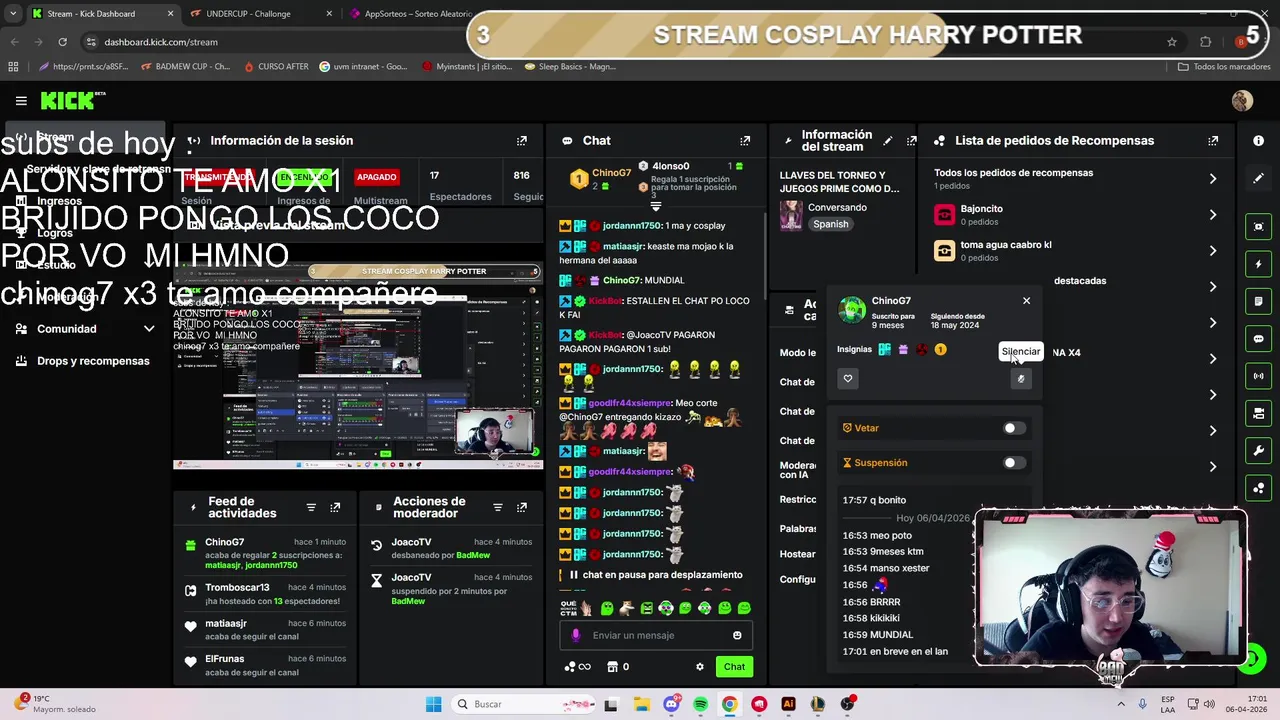1280x720 pixels.
Task: Click the purple microphone icon in chat input
Action: pyautogui.click(x=575, y=635)
